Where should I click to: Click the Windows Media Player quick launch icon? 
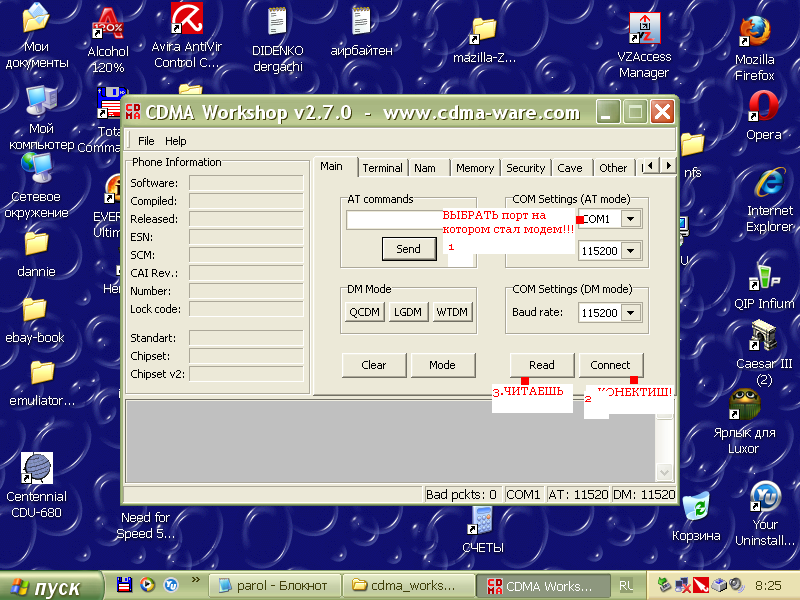pos(147,584)
